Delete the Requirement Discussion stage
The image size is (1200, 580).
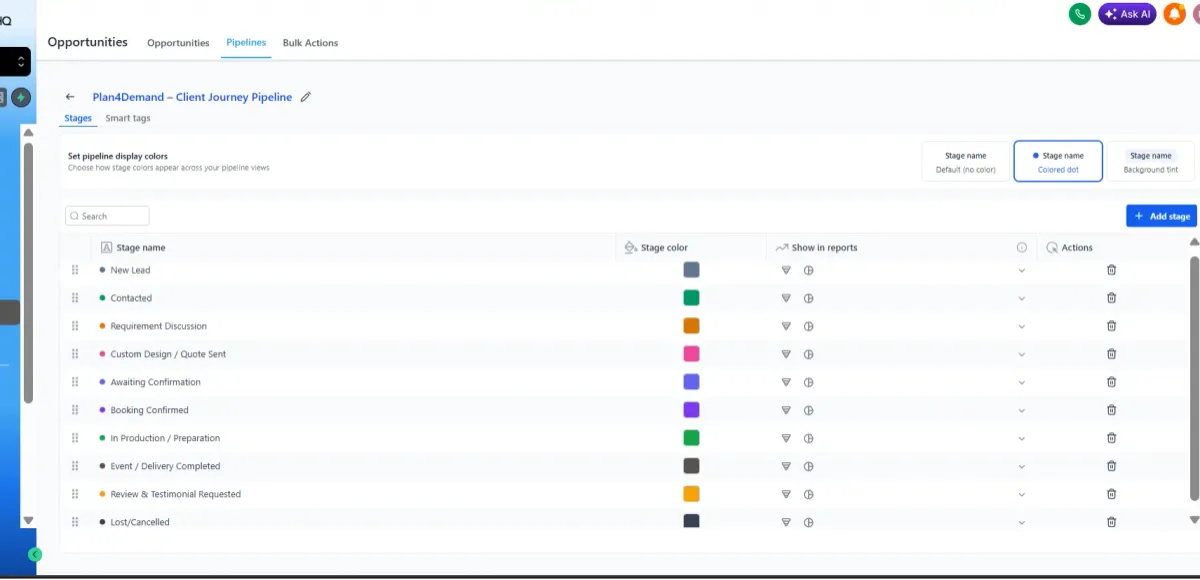pyautogui.click(x=1111, y=326)
